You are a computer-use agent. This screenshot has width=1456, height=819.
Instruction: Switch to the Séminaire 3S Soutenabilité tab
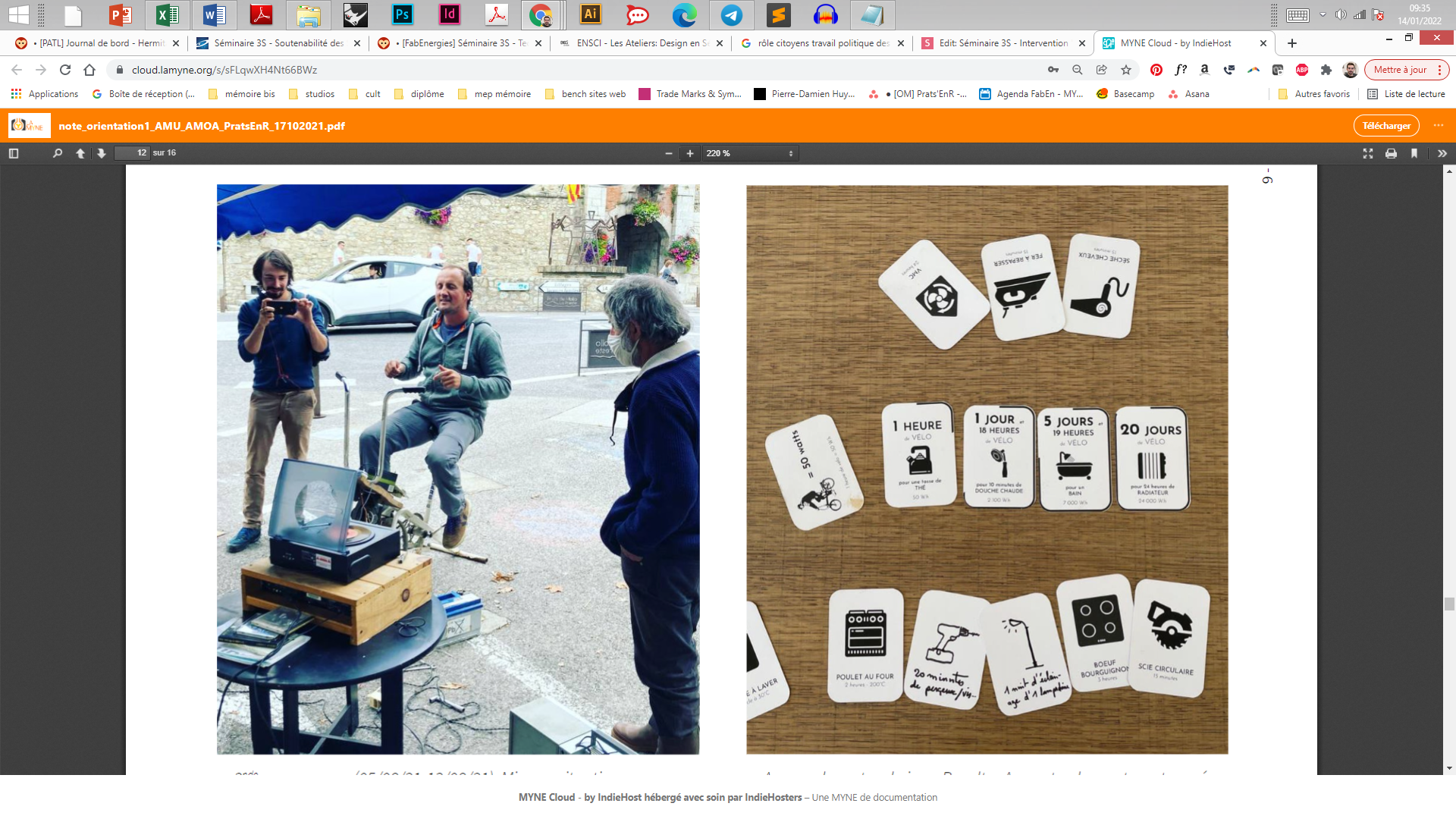[x=278, y=43]
